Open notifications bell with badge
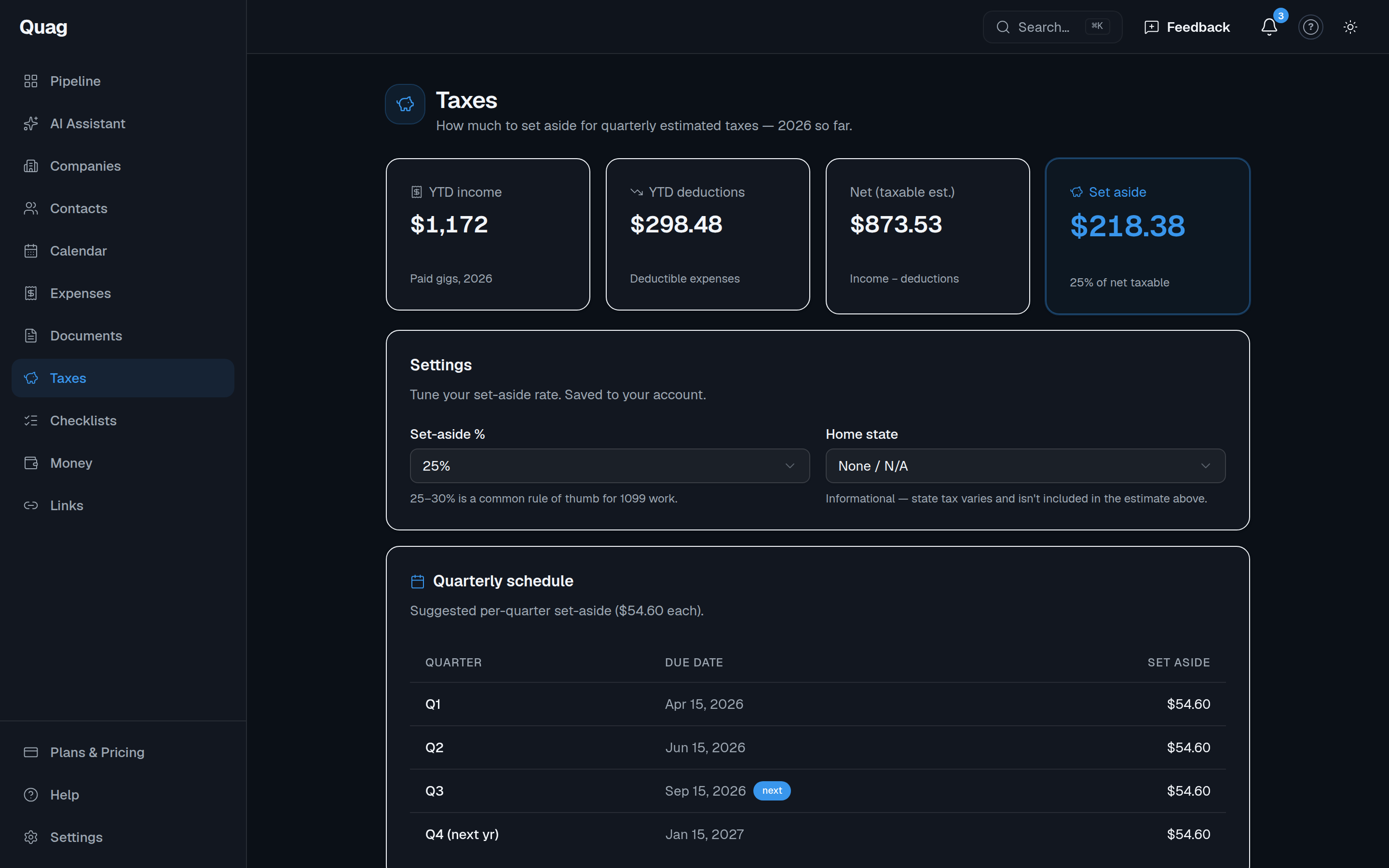Screen dimensions: 1389x868 (1269, 27)
